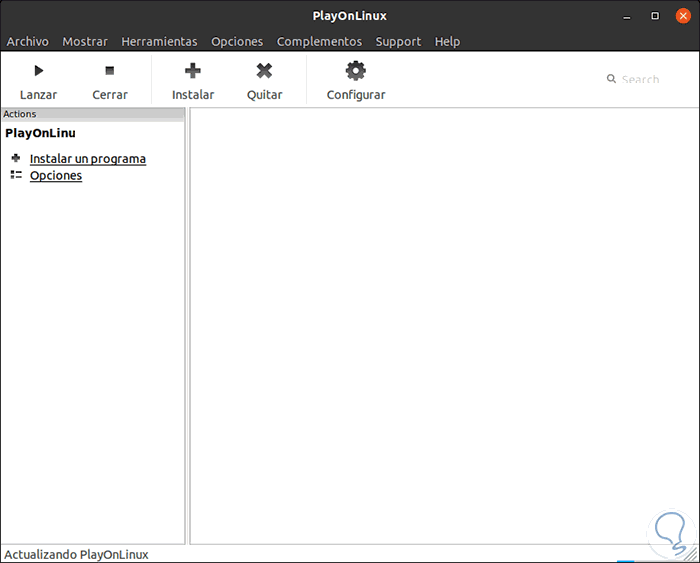Open the Archivo menu
This screenshot has height=563, width=700.
[28, 42]
